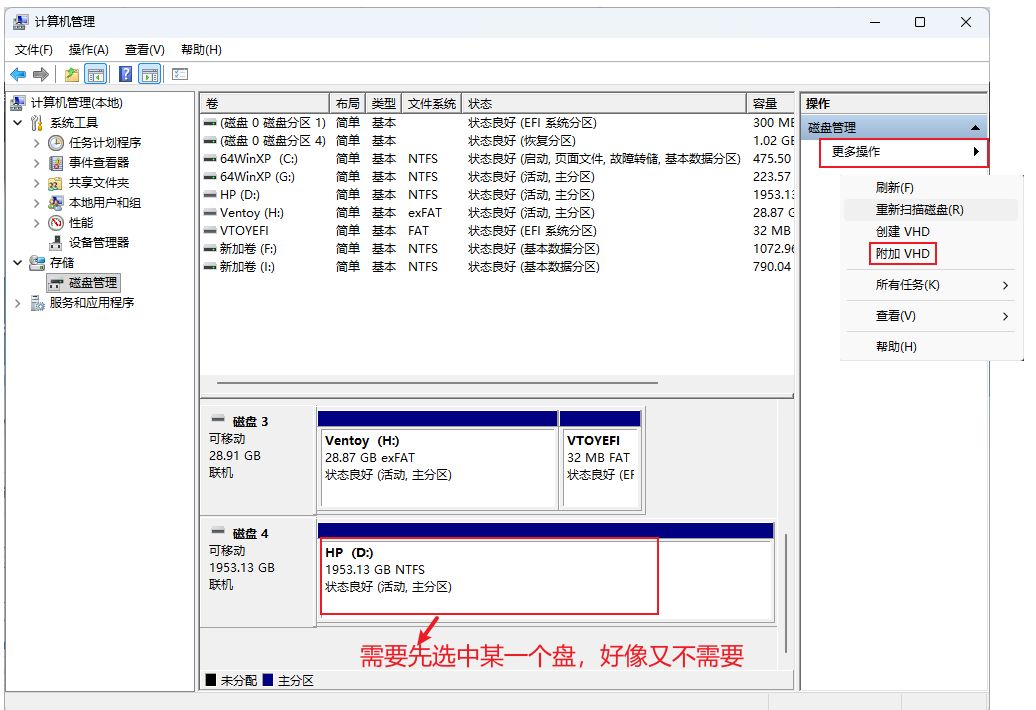Select the 64WinXP (C:) volume row
The width and height of the screenshot is (1036, 710).
[258, 159]
